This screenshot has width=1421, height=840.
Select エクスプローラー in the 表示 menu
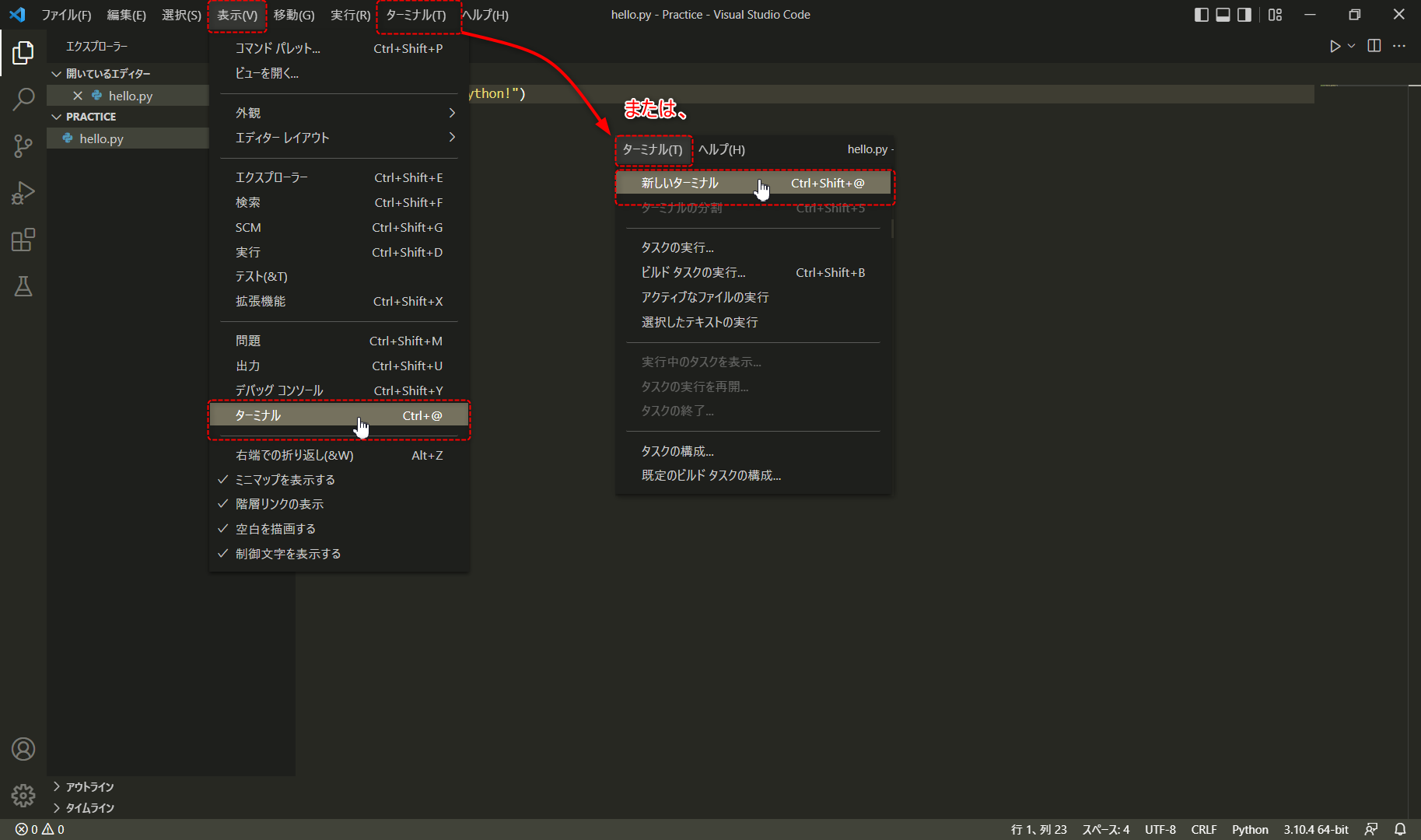coord(339,177)
